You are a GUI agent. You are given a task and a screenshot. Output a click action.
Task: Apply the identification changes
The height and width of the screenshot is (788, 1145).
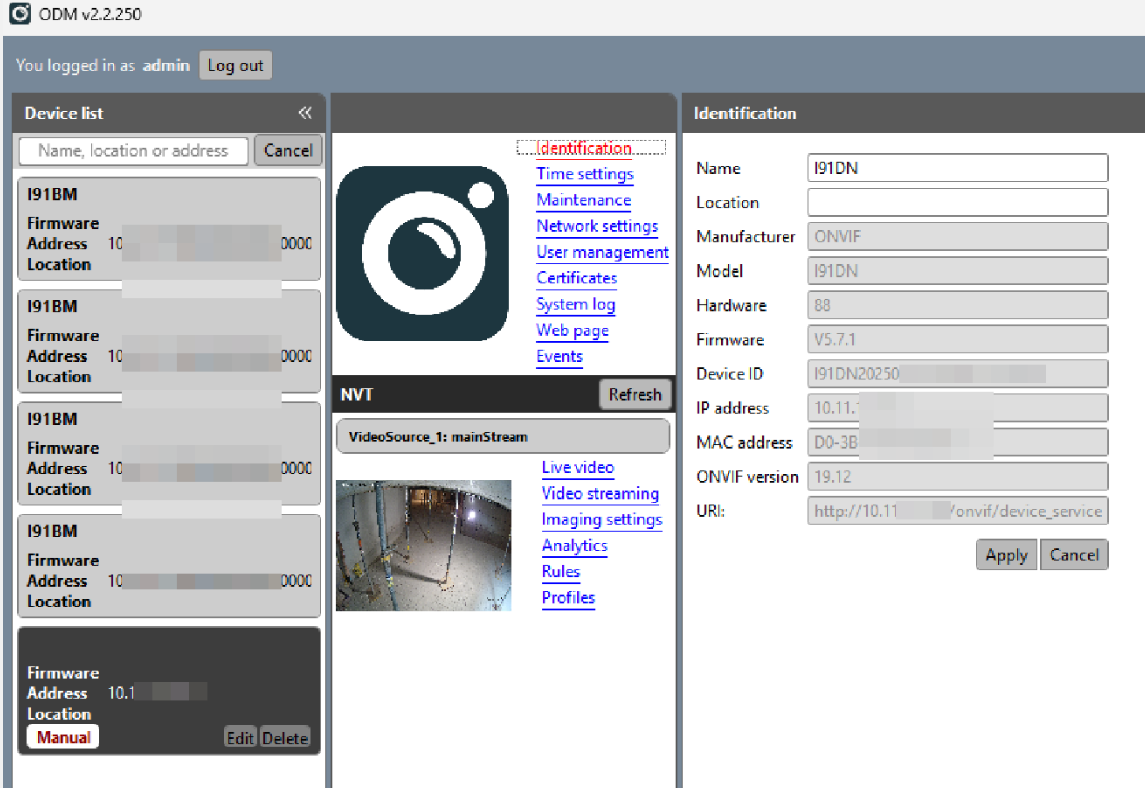tap(1006, 554)
